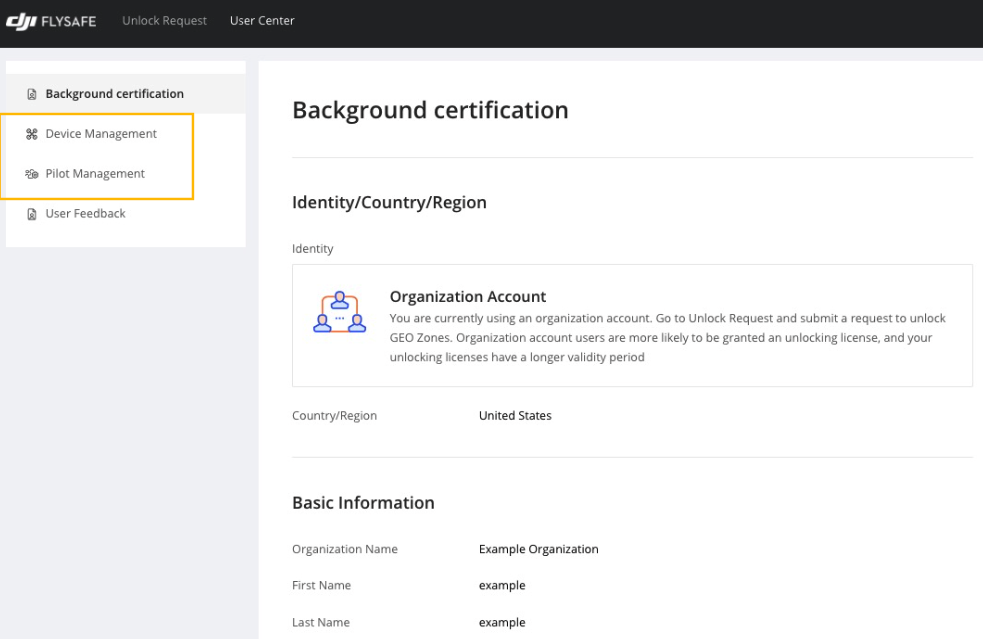Click the Identity/Country/Region heading
The width and height of the screenshot is (983, 639).
click(x=389, y=203)
